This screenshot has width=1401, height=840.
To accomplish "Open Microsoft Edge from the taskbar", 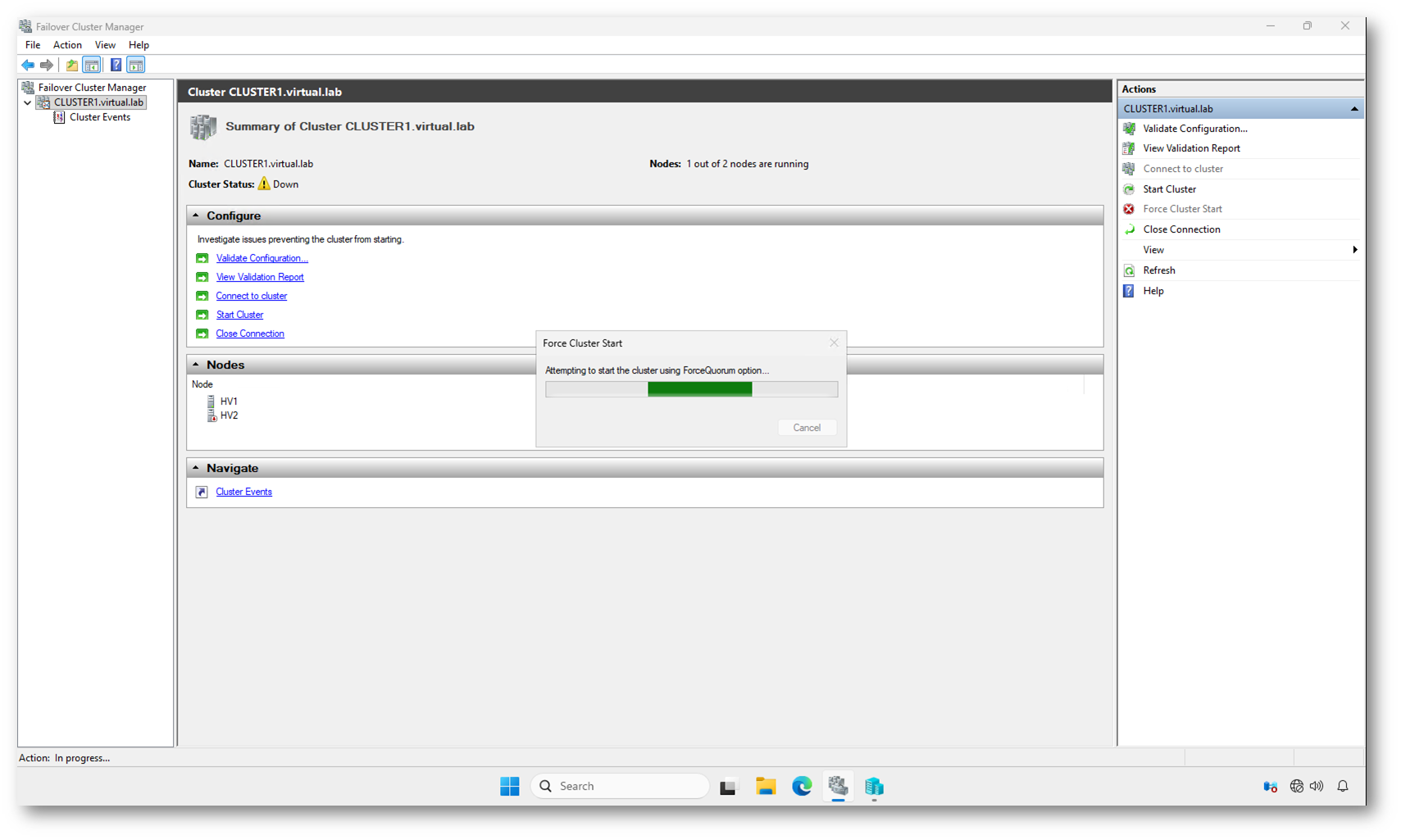I will point(801,787).
